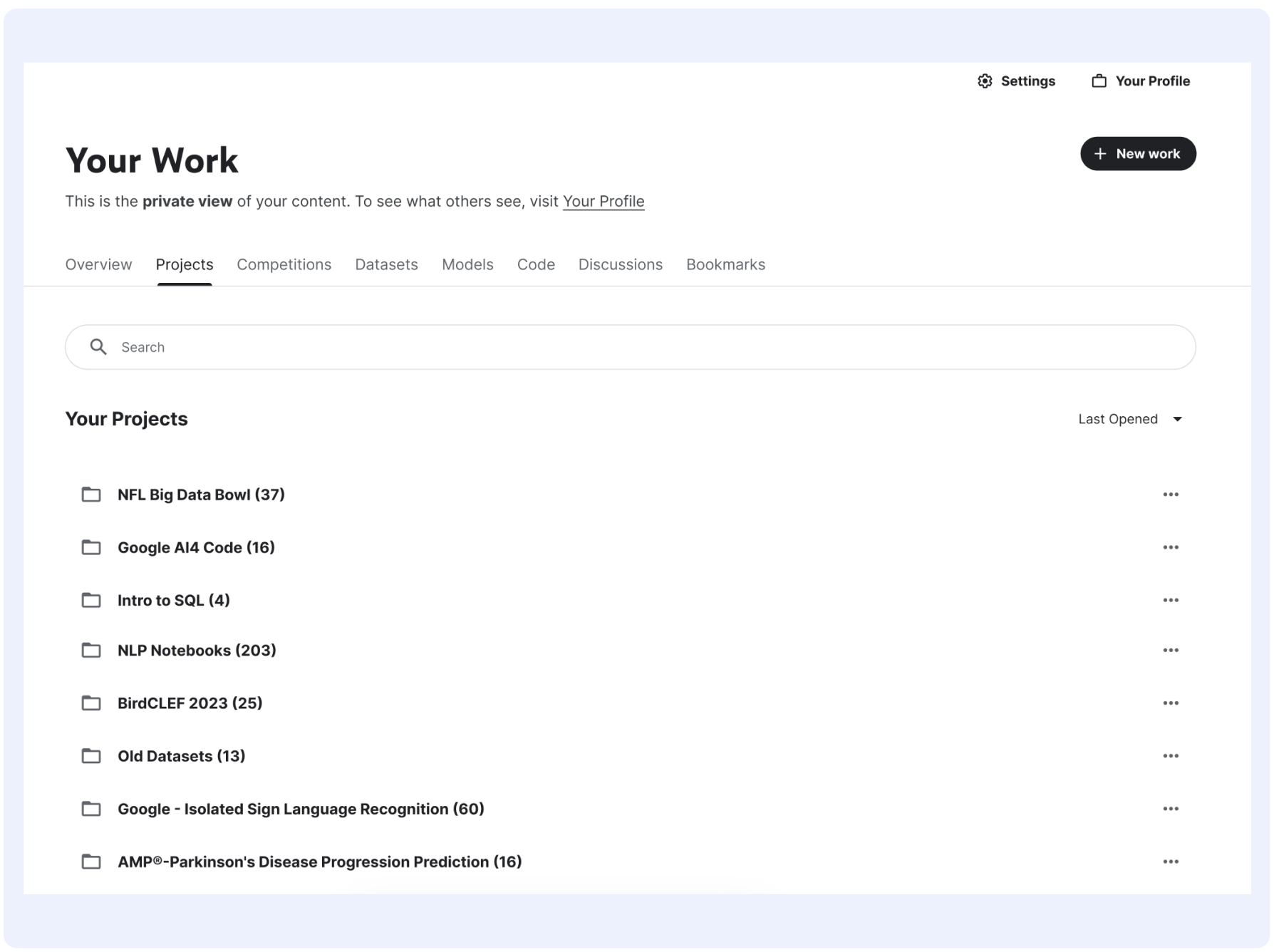Switch to the Overview tab
The width and height of the screenshot is (1274, 952).
(98, 264)
